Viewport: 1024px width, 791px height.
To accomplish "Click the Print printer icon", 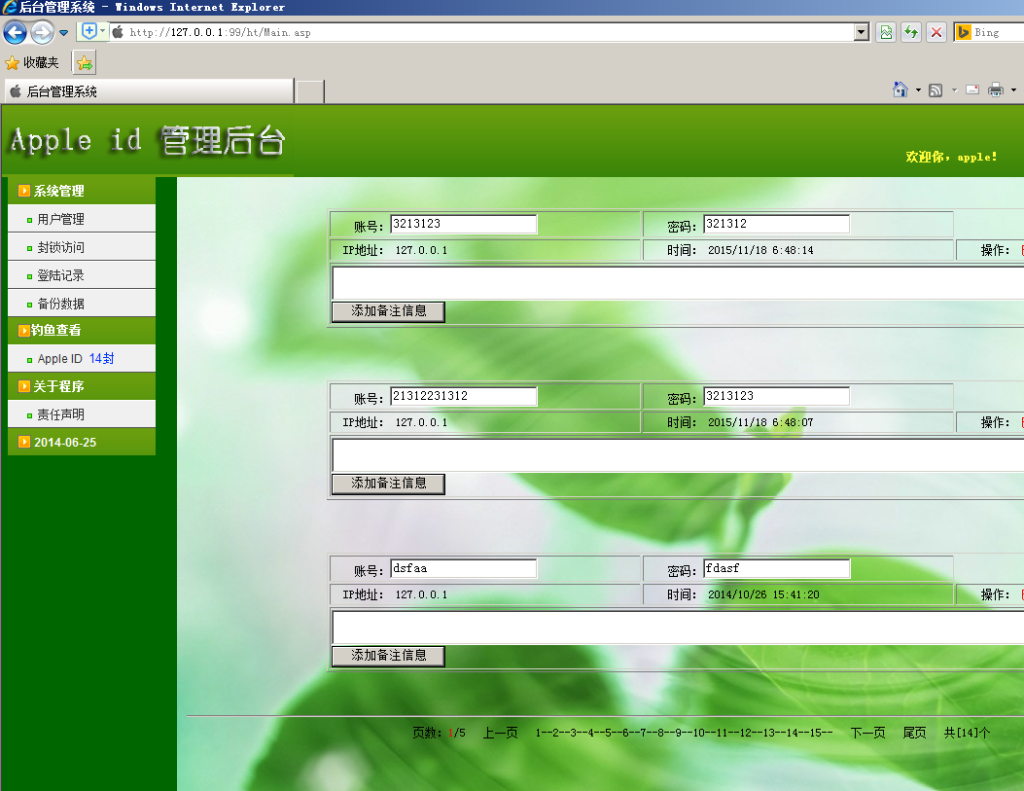I will coord(996,90).
